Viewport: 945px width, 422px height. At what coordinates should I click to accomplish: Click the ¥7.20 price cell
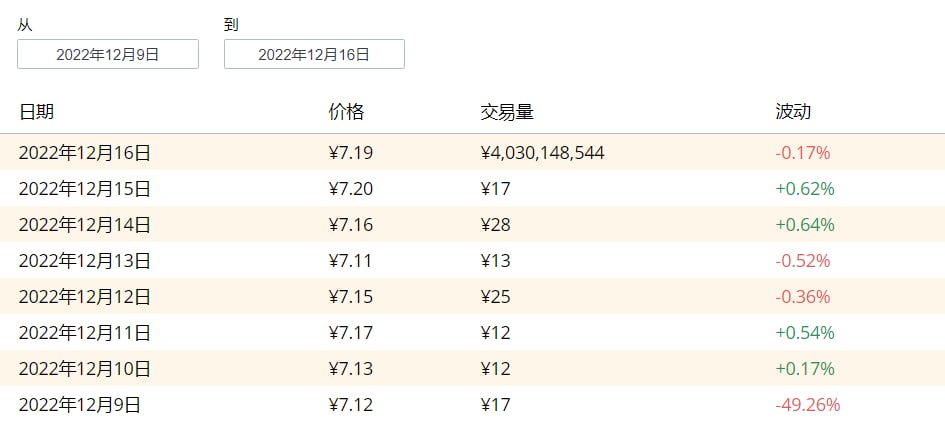[x=350, y=189]
